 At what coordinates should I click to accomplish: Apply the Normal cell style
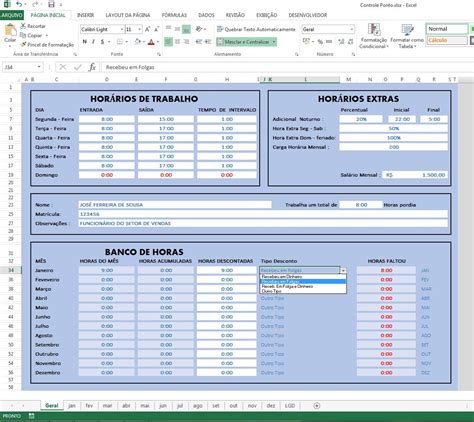click(x=447, y=29)
